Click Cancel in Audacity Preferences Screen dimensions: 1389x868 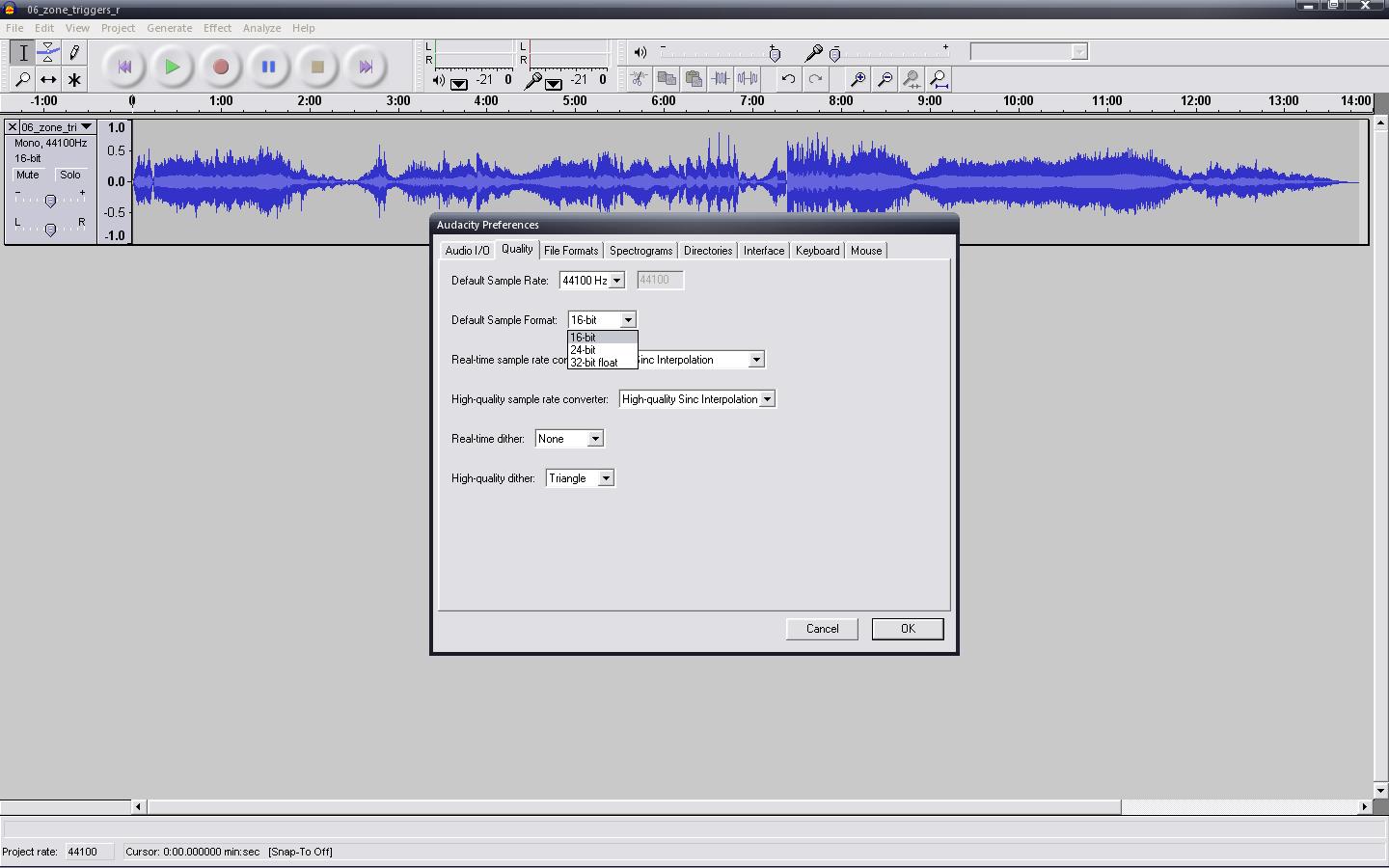[x=823, y=629]
